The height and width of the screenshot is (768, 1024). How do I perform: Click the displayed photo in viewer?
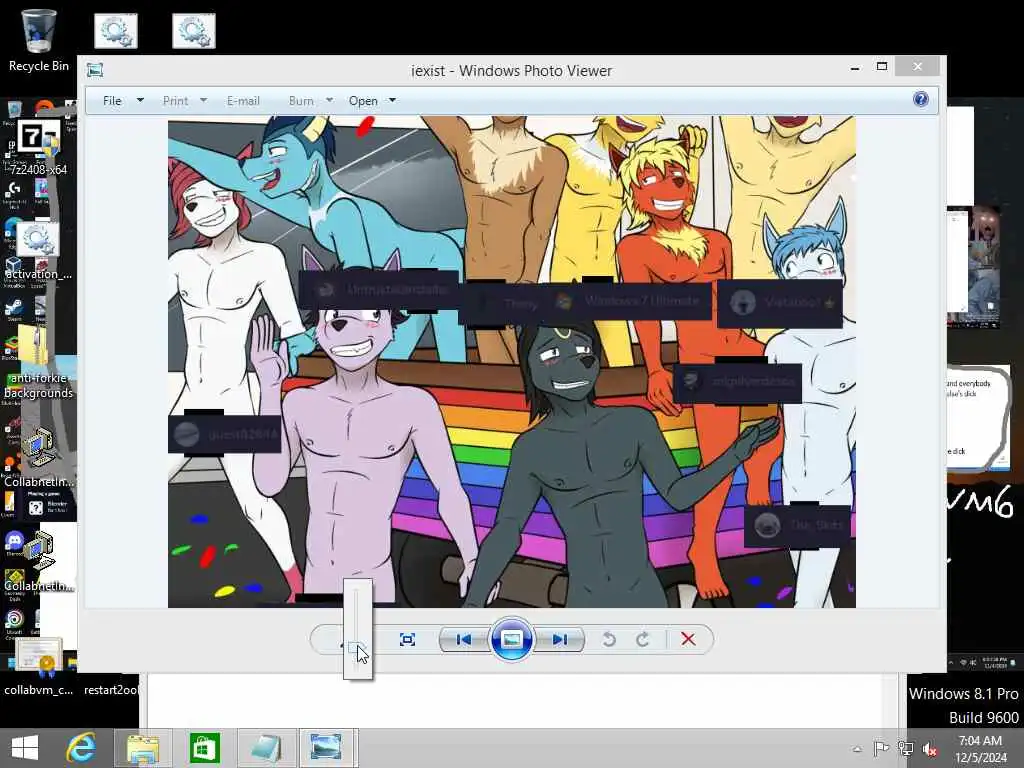511,362
